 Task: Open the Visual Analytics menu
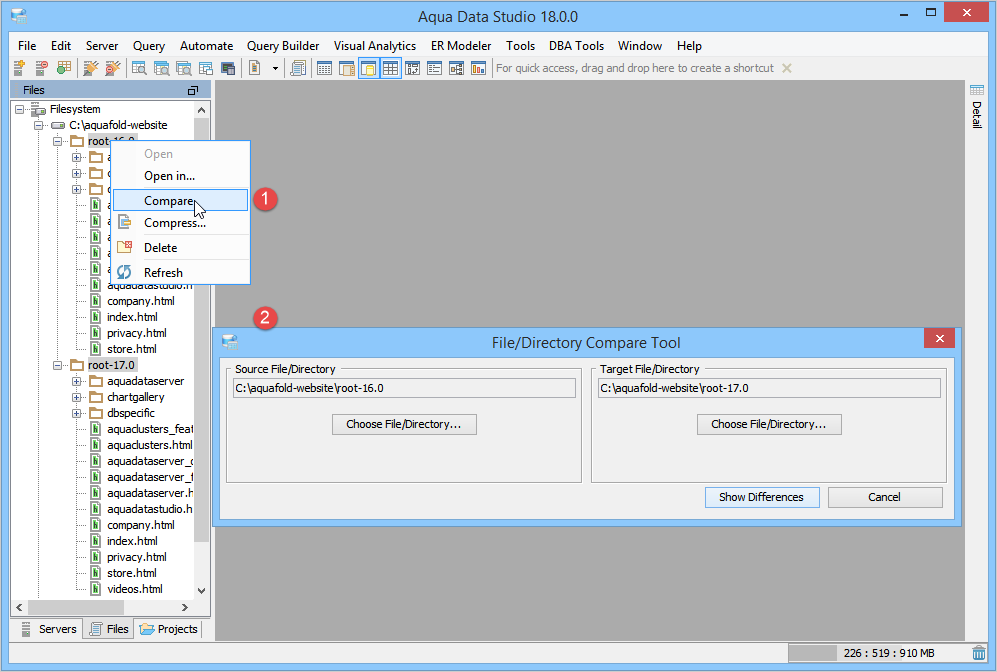pos(375,46)
